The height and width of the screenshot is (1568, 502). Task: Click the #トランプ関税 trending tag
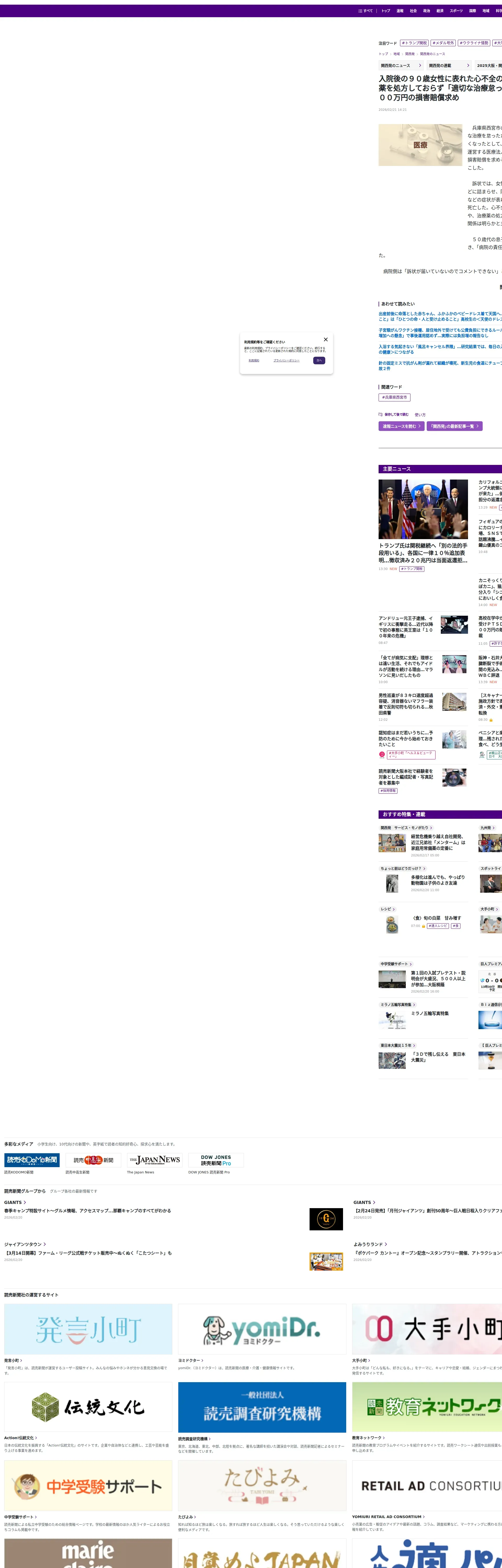[414, 43]
